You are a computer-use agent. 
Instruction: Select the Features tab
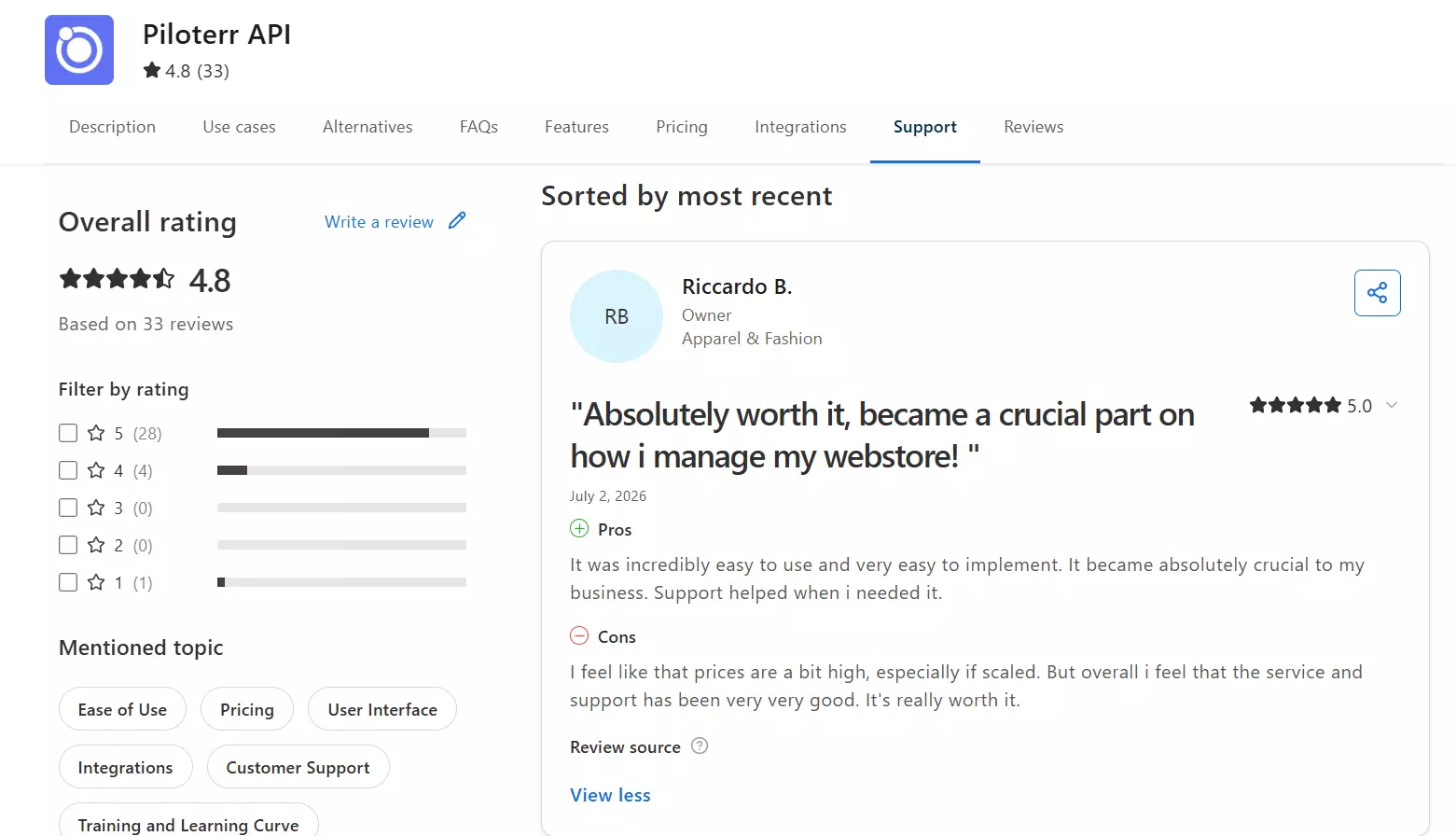[576, 127]
